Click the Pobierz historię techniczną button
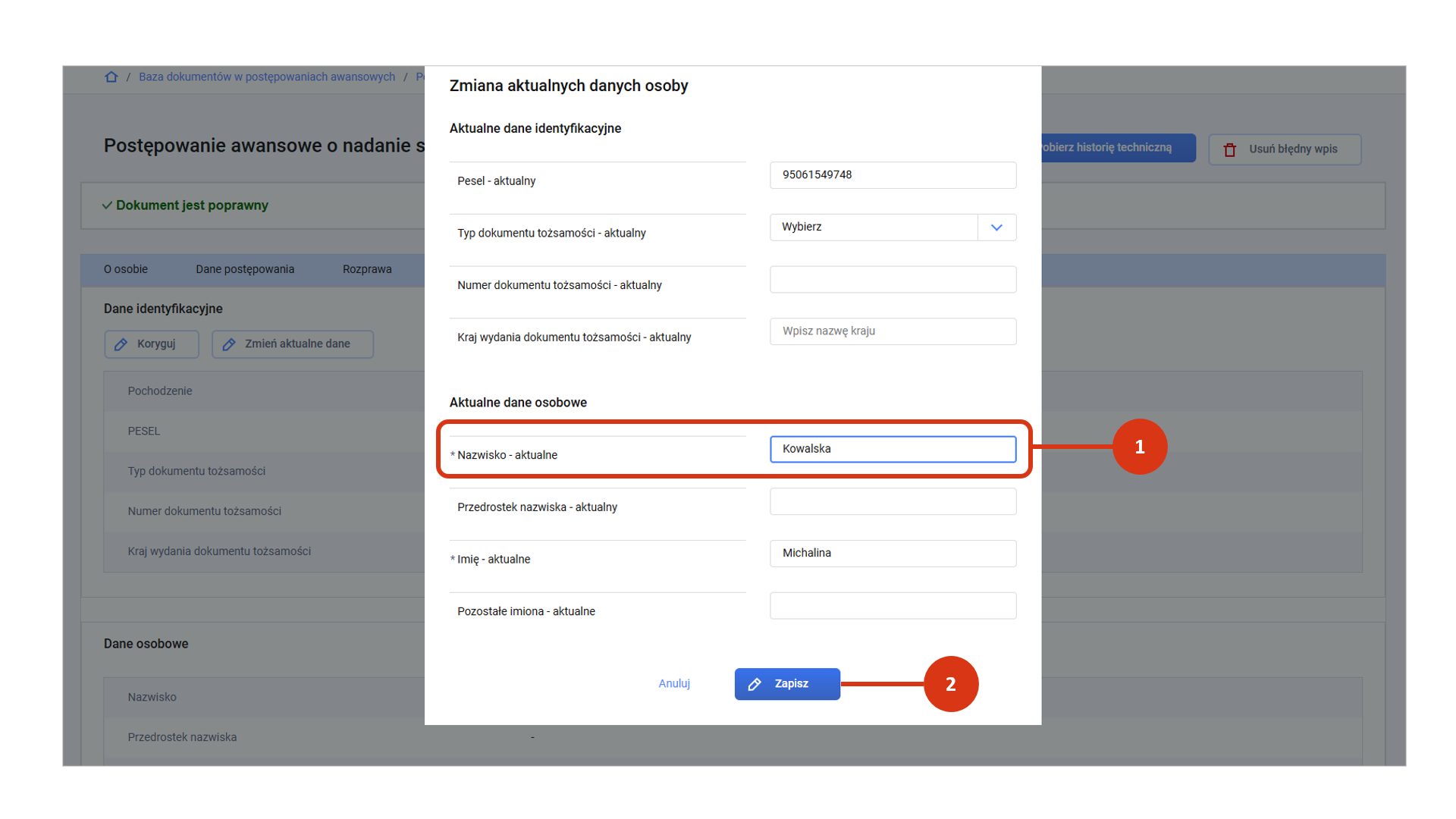 point(1118,148)
